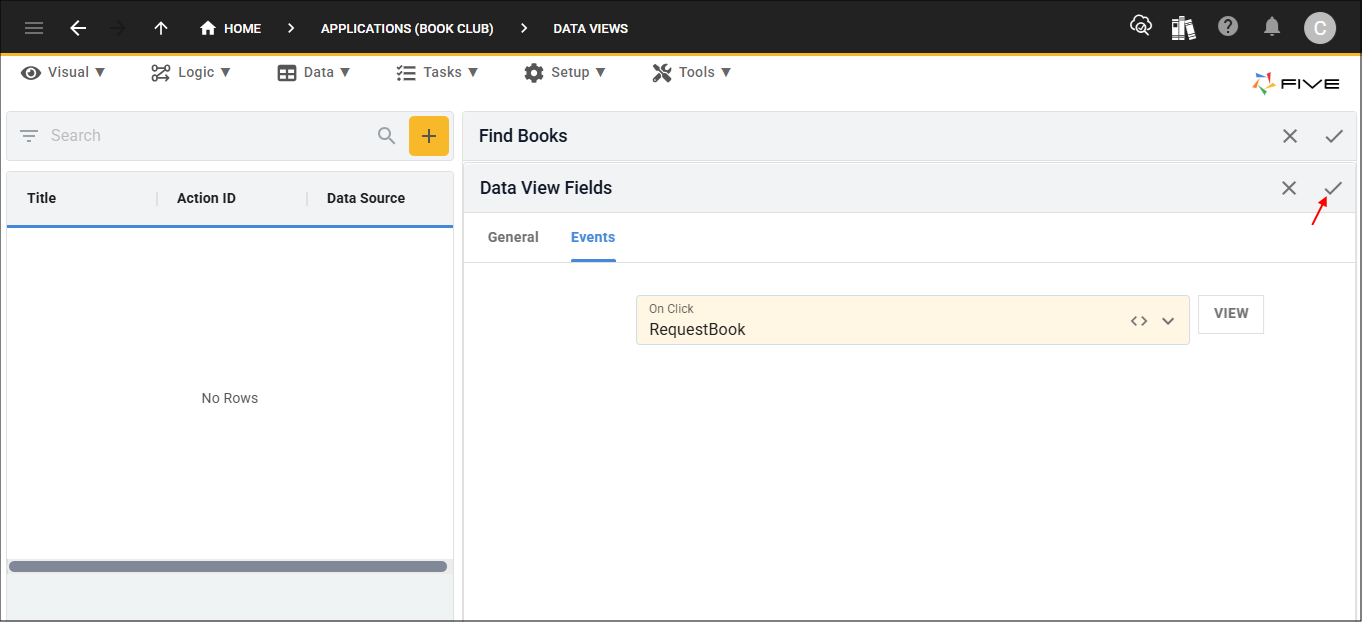Add a new data view with plus button
The width and height of the screenshot is (1362, 622).
[429, 136]
